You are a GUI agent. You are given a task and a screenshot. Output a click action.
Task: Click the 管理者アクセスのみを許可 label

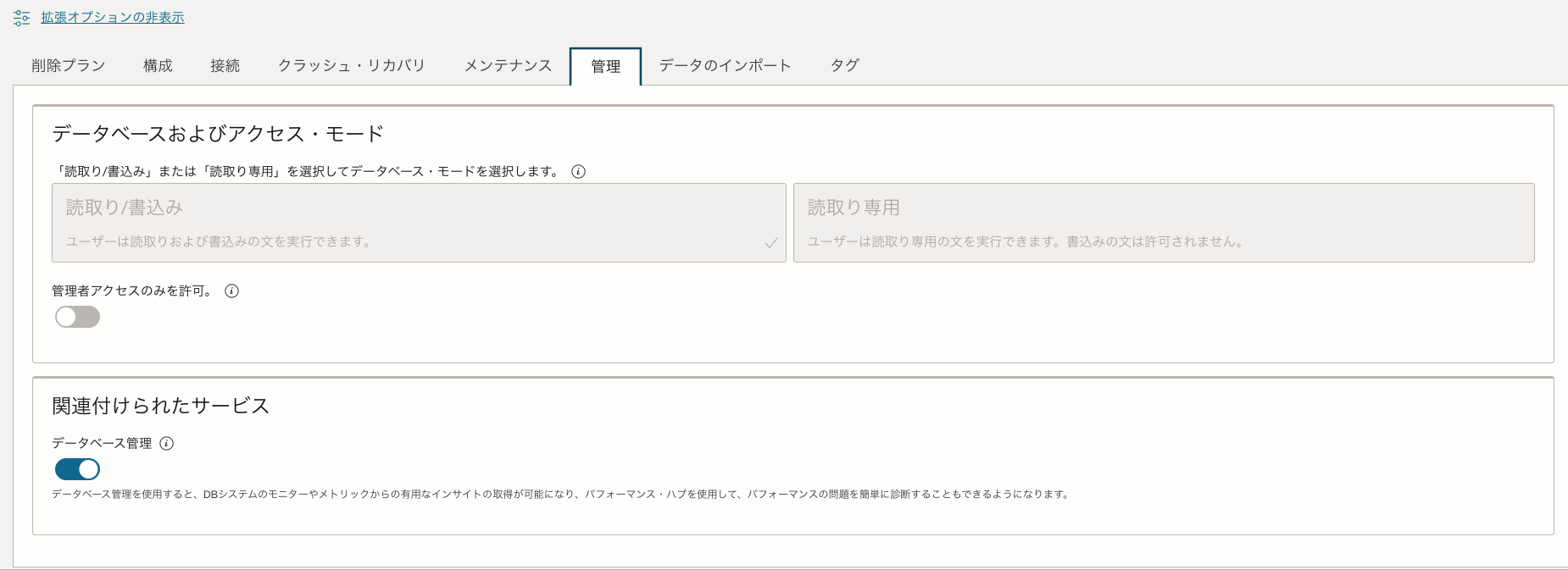pyautogui.click(x=132, y=291)
